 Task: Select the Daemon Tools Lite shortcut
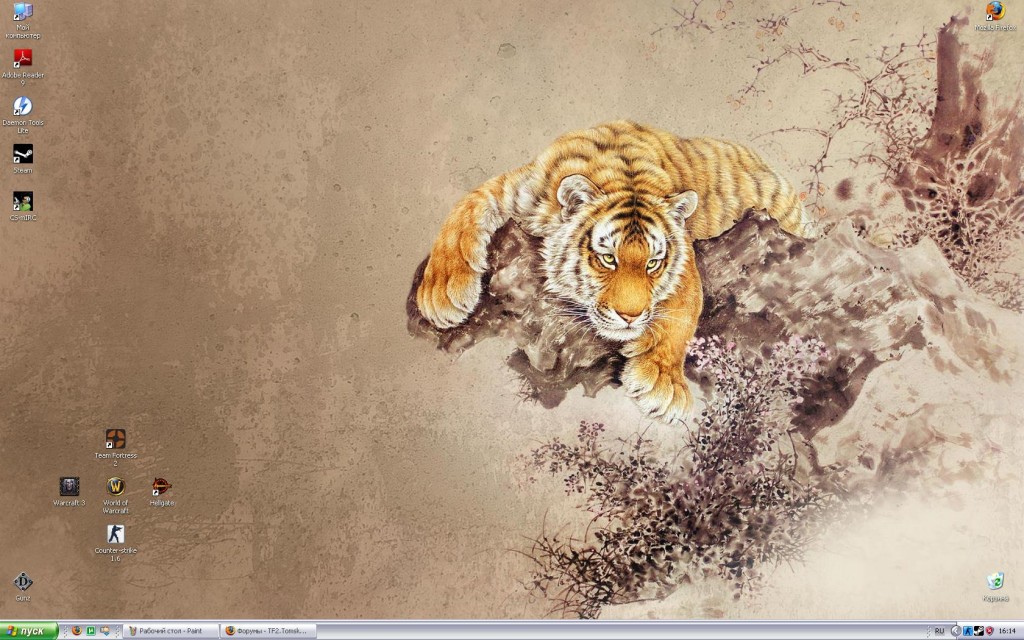[23, 115]
